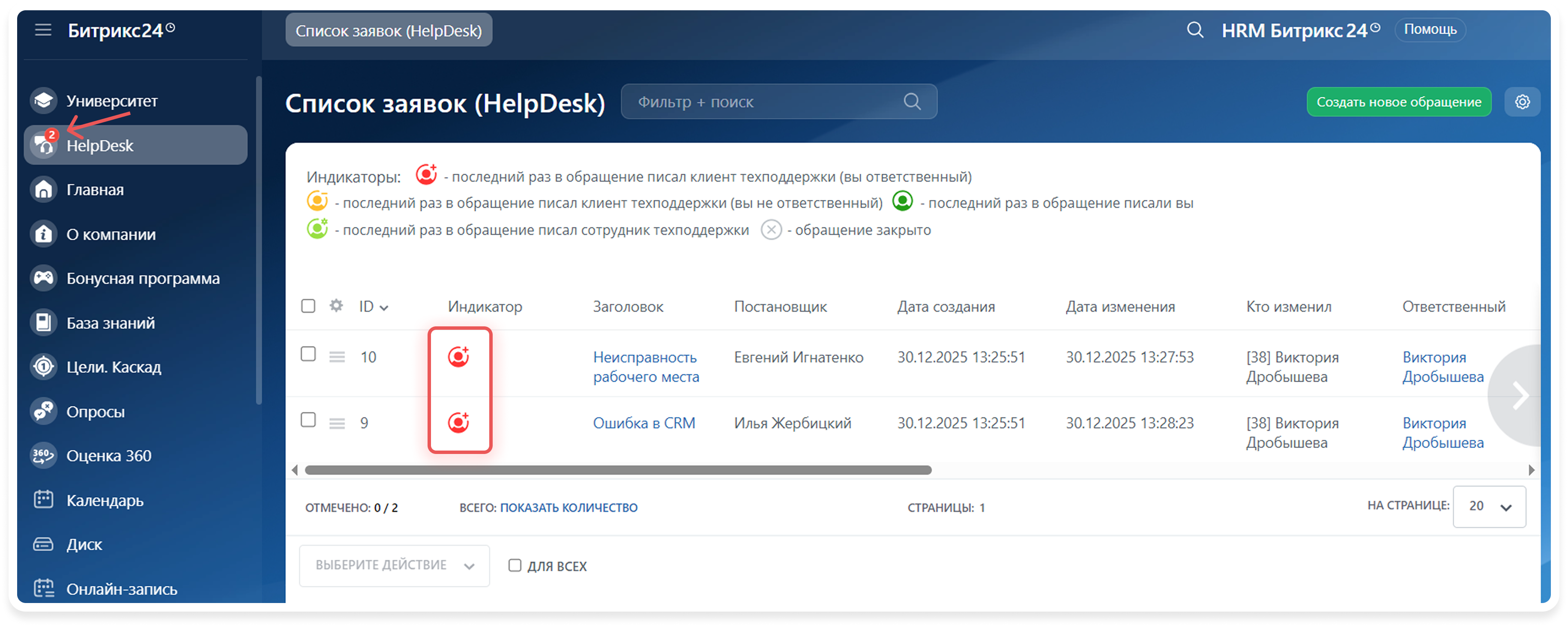The height and width of the screenshot is (627, 1568).
Task: Click the table column settings gear
Action: pyautogui.click(x=336, y=306)
